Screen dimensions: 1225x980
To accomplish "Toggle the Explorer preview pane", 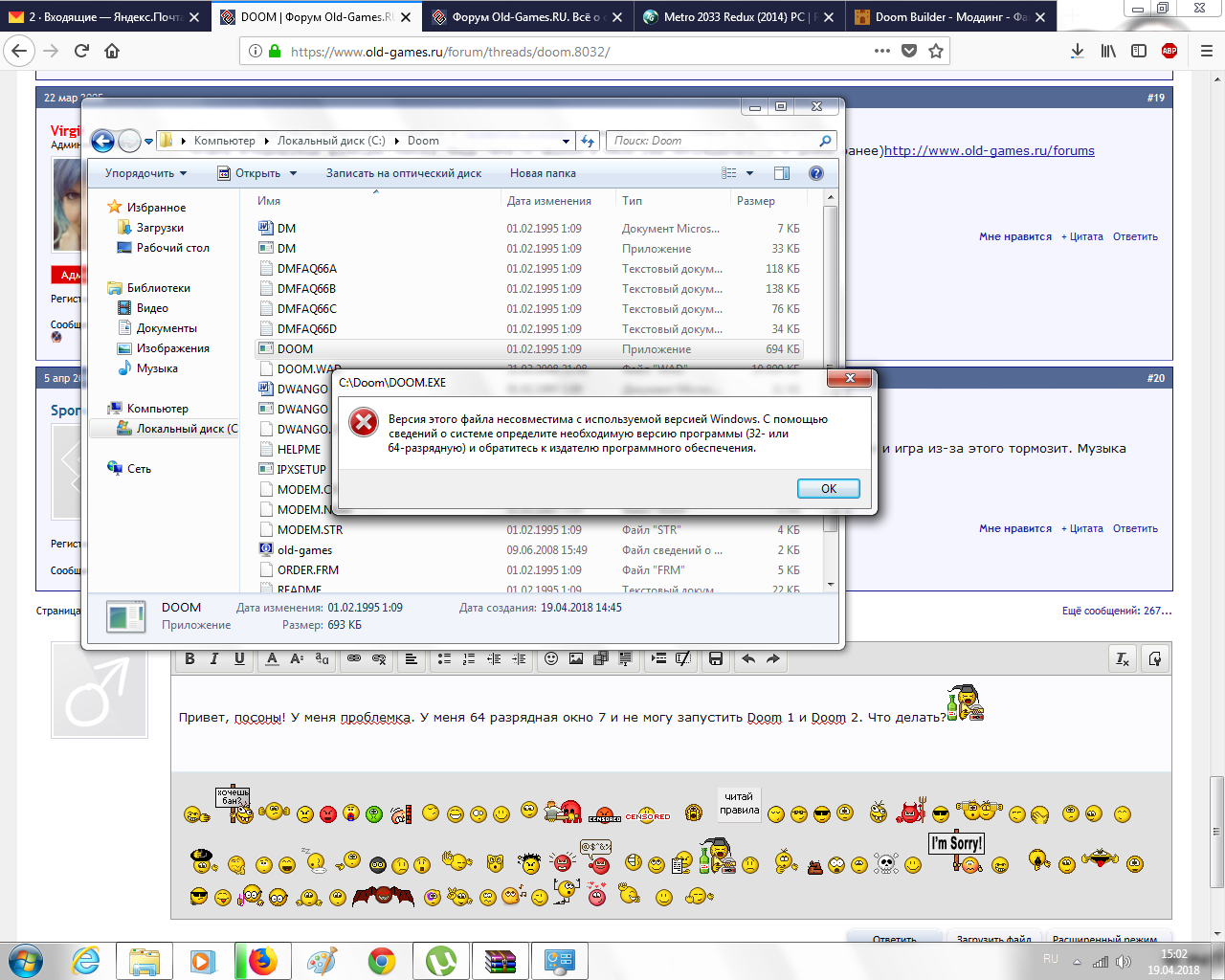I will tap(782, 173).
